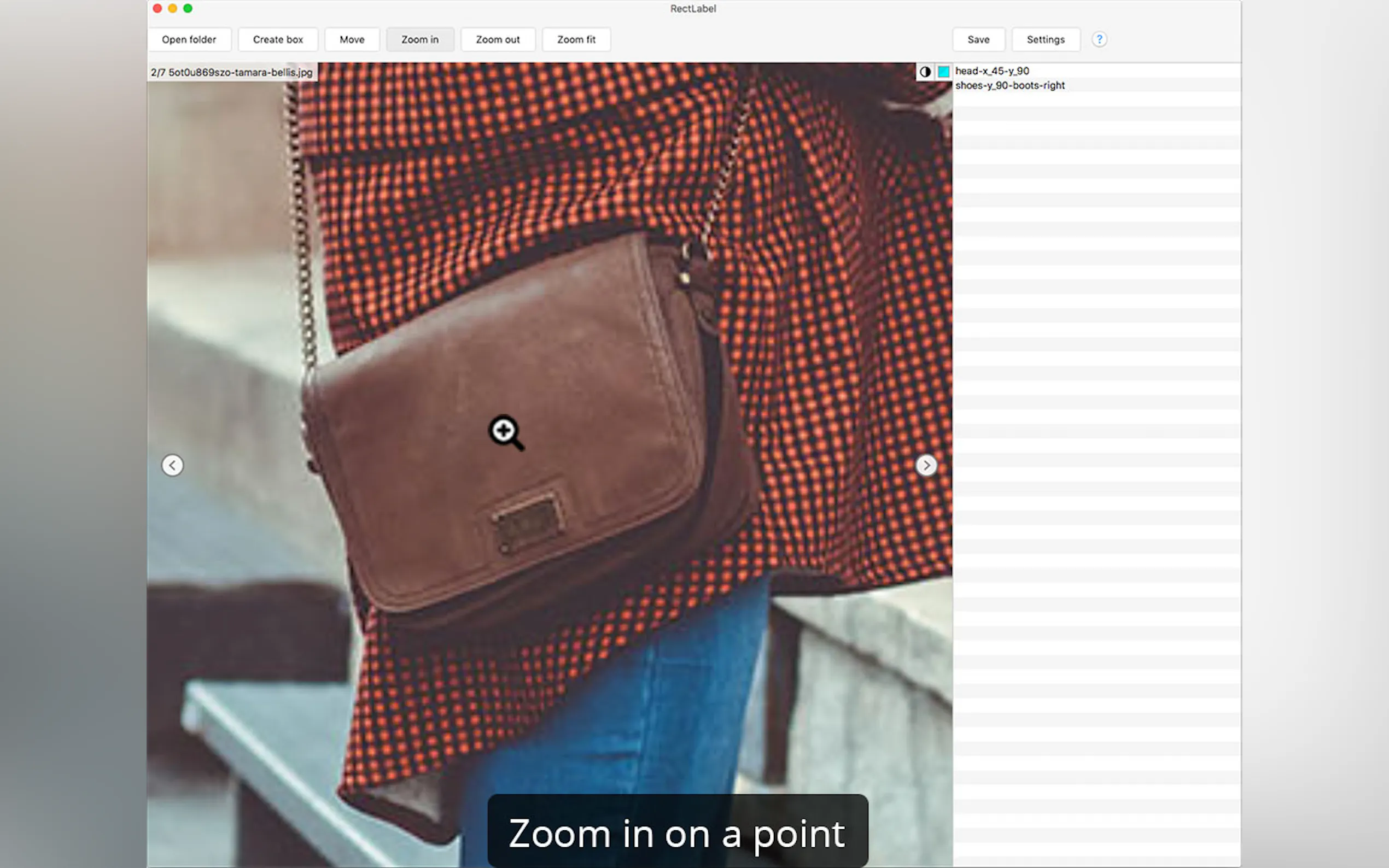Toggle the contrast half-circle icon

pyautogui.click(x=925, y=72)
